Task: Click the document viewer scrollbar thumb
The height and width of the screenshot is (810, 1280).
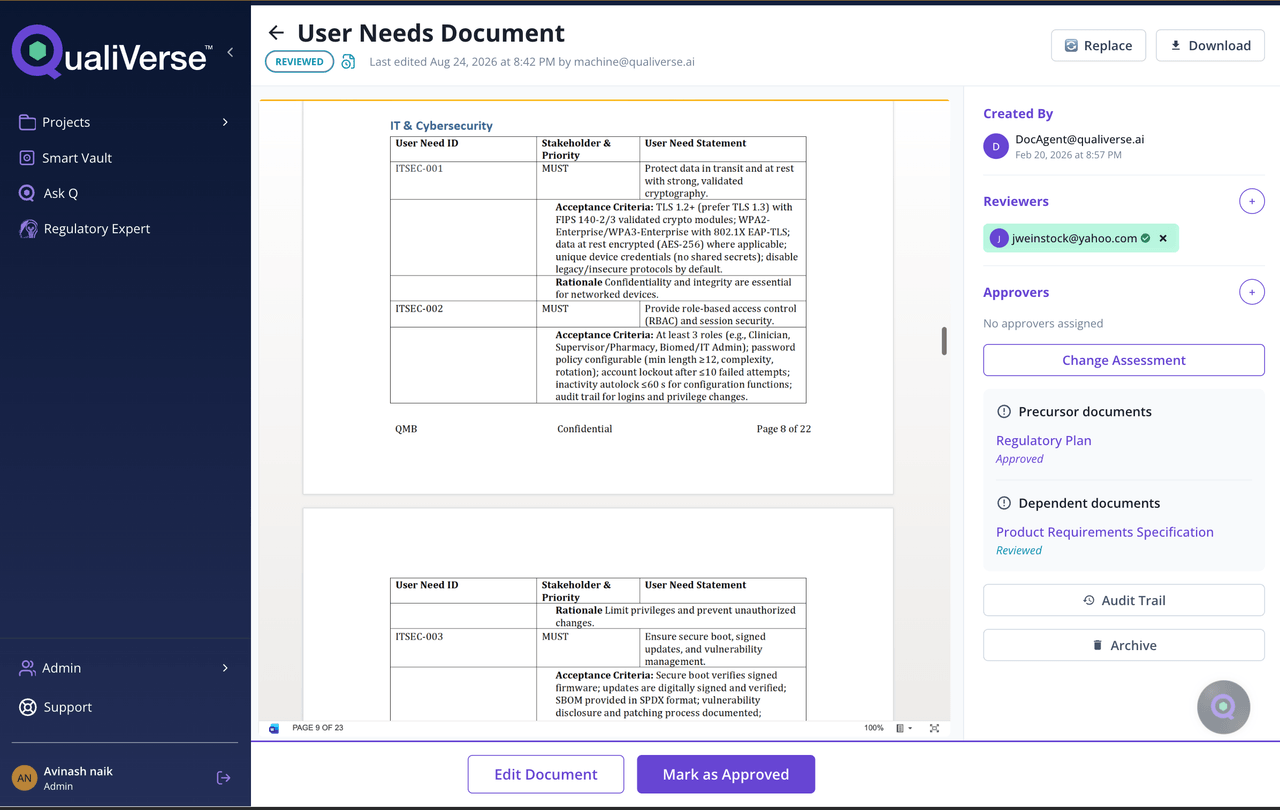Action: pos(944,341)
